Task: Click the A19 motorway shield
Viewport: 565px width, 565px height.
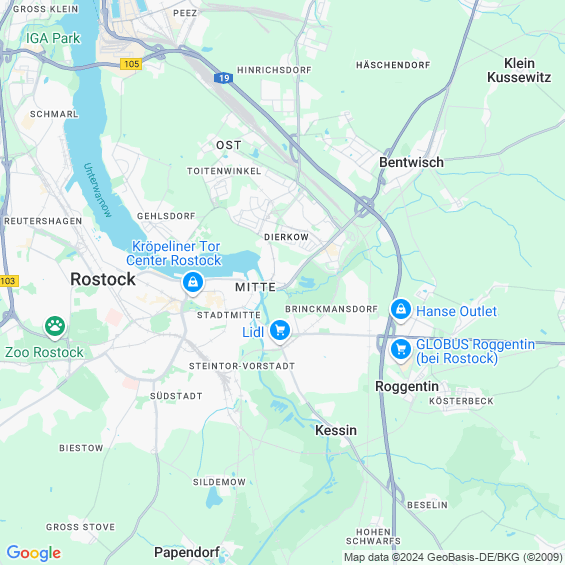Action: point(224,78)
